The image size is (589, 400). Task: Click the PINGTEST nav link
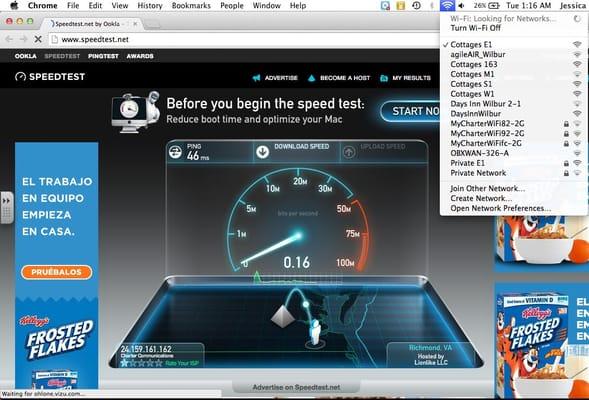pyautogui.click(x=103, y=56)
